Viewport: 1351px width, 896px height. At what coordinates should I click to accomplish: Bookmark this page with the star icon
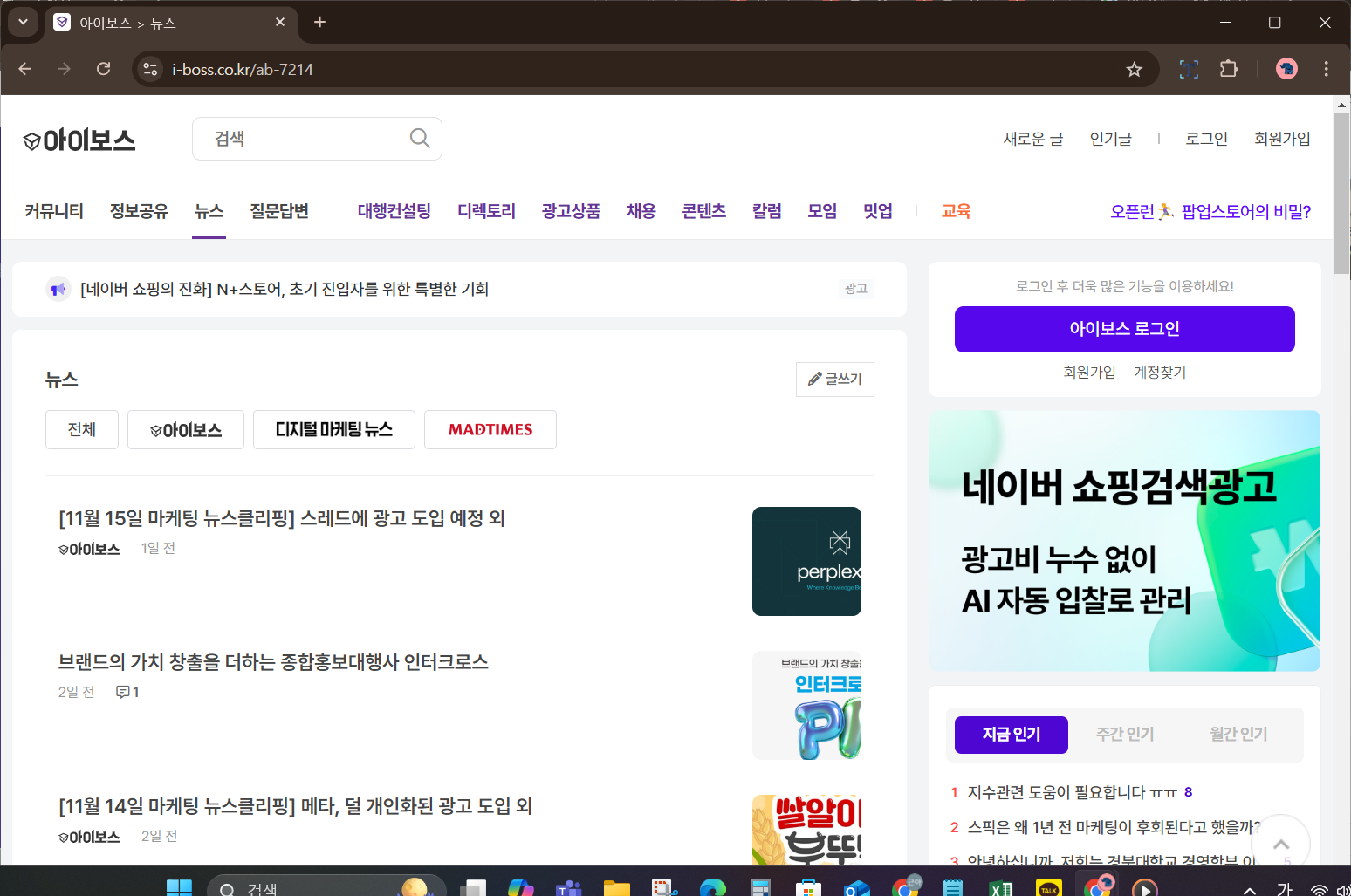pyautogui.click(x=1134, y=69)
